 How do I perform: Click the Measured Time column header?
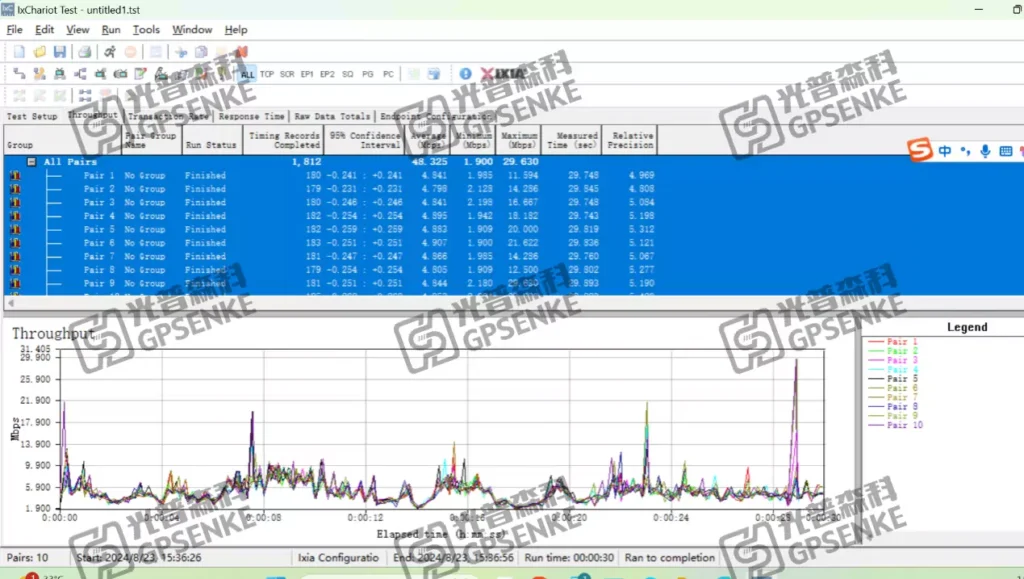pos(571,140)
